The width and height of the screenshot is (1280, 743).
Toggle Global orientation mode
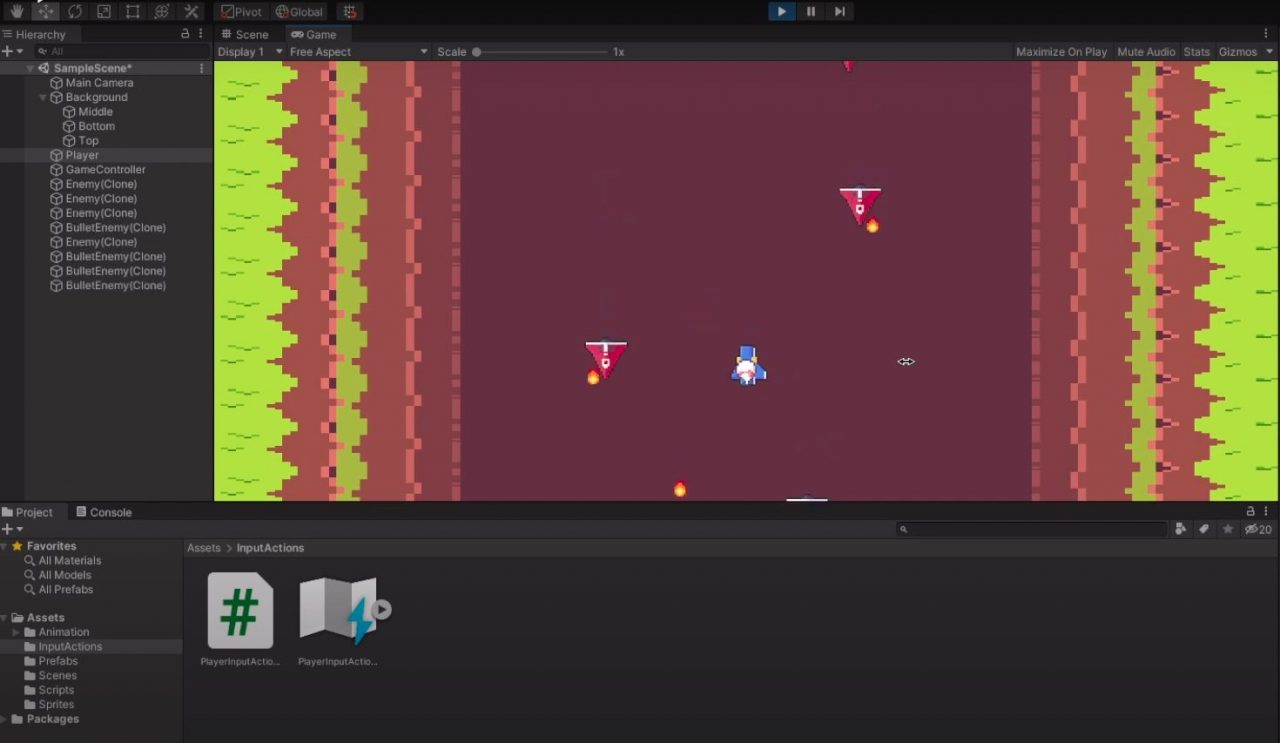[298, 11]
